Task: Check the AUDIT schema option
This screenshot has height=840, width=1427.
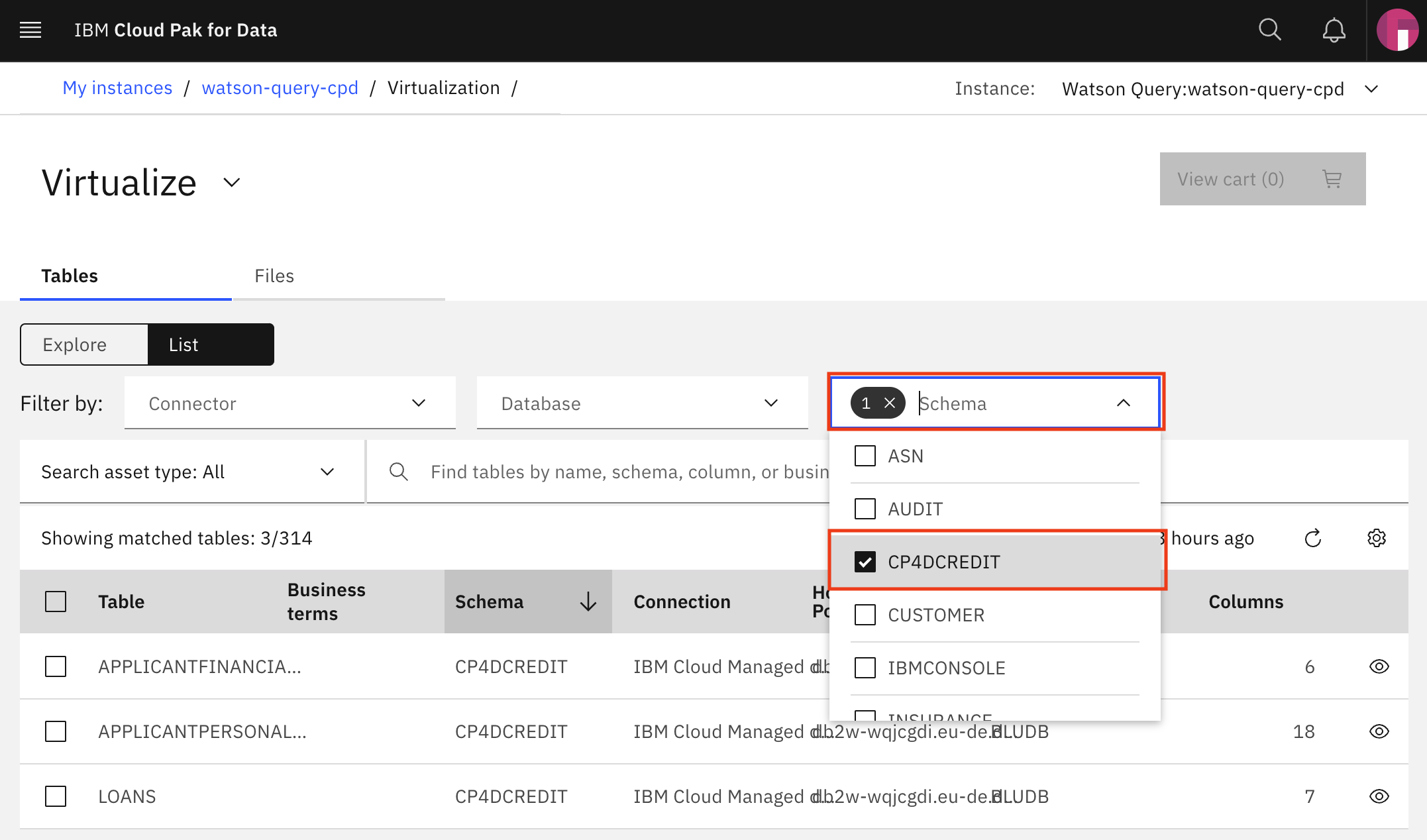Action: pos(865,509)
